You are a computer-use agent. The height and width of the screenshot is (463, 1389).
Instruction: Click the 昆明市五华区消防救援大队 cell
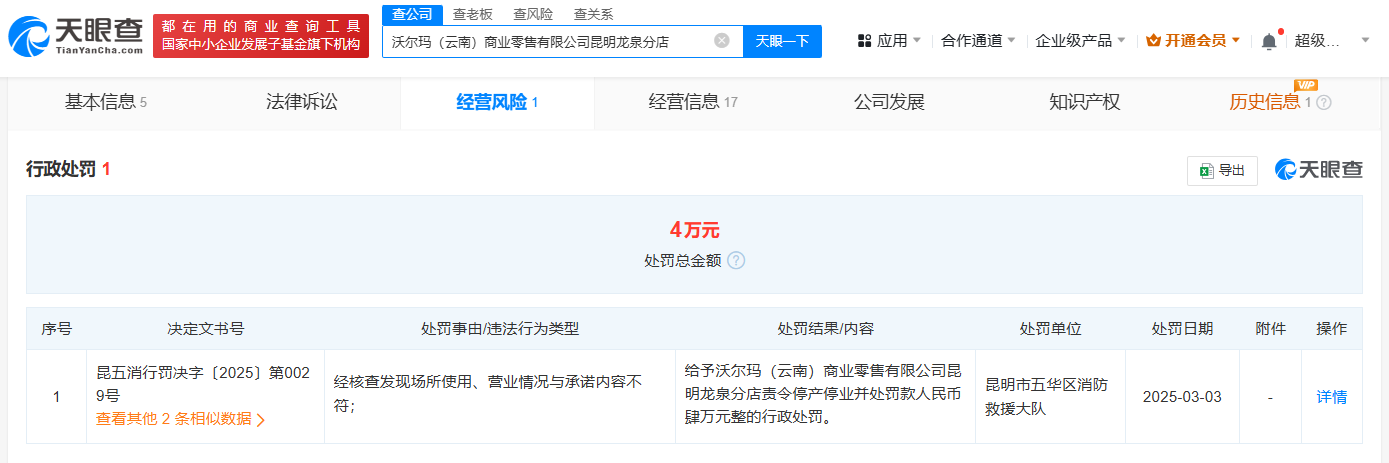point(1050,396)
